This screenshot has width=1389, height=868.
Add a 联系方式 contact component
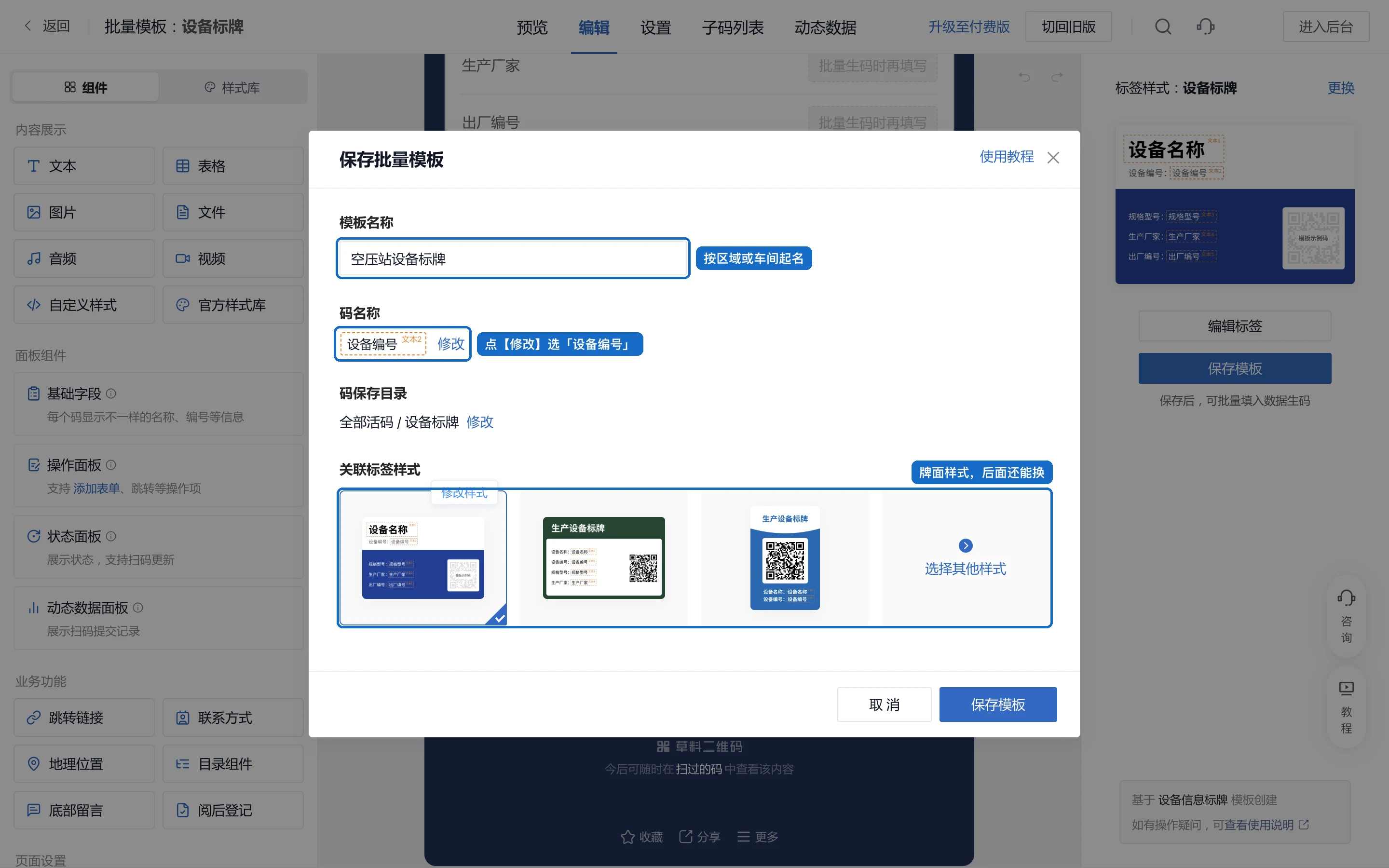233,718
